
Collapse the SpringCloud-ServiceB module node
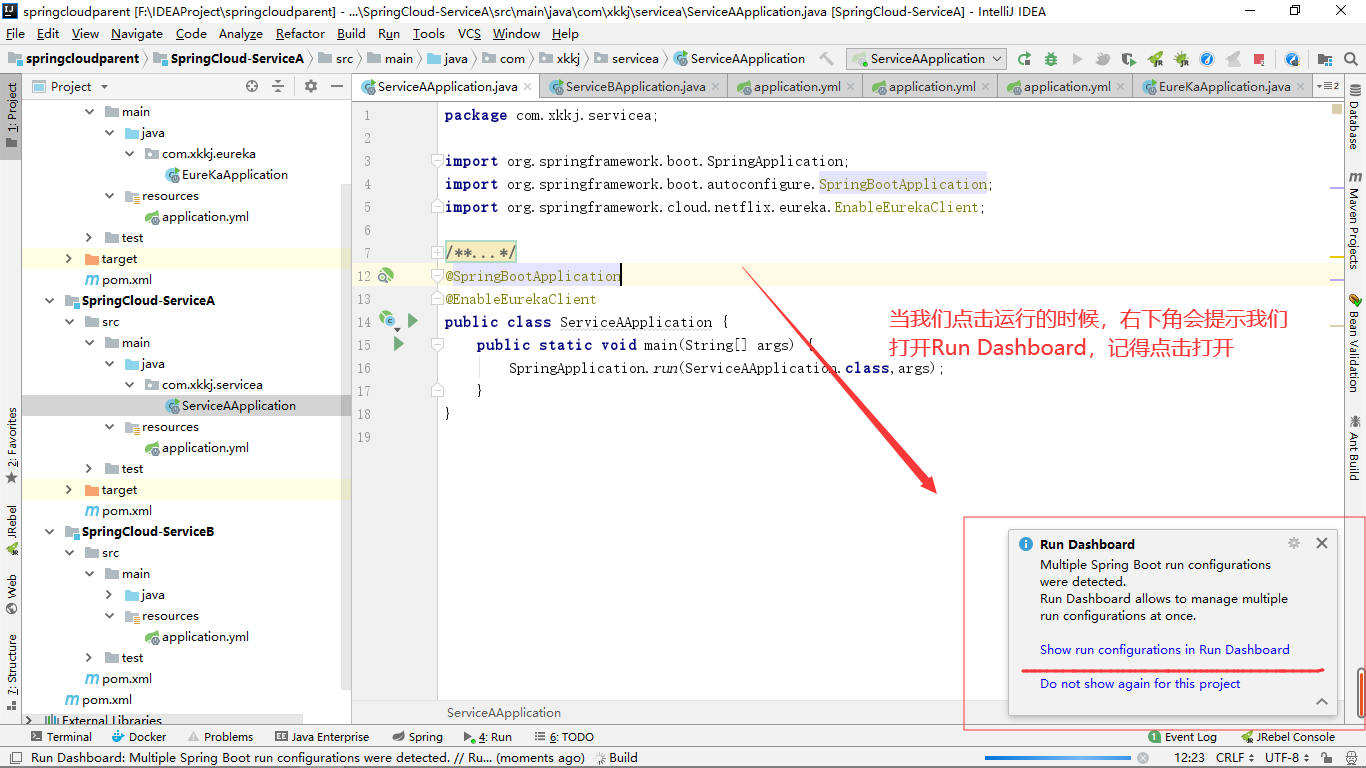point(49,531)
